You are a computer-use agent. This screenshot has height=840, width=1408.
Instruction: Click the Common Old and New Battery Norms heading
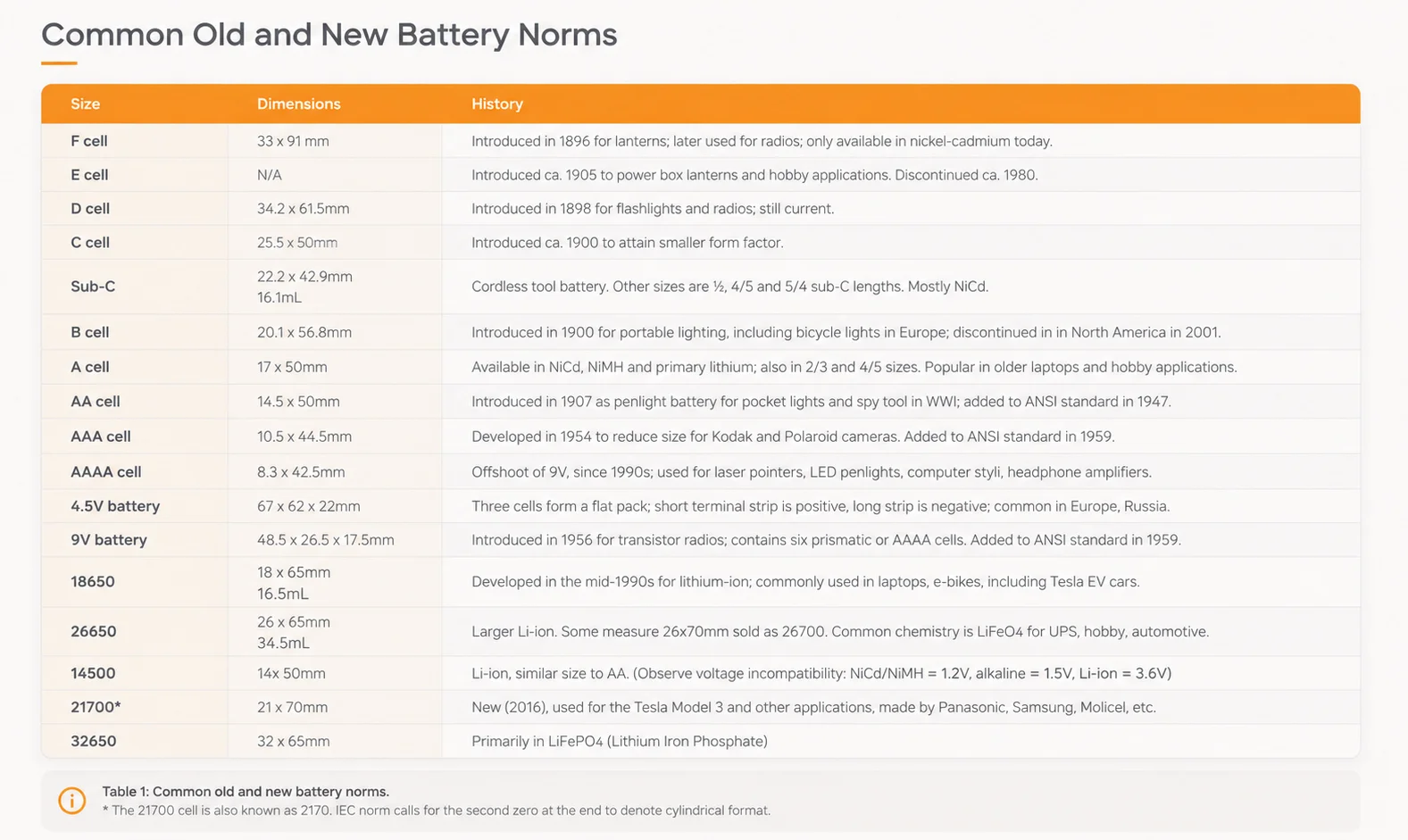click(329, 35)
